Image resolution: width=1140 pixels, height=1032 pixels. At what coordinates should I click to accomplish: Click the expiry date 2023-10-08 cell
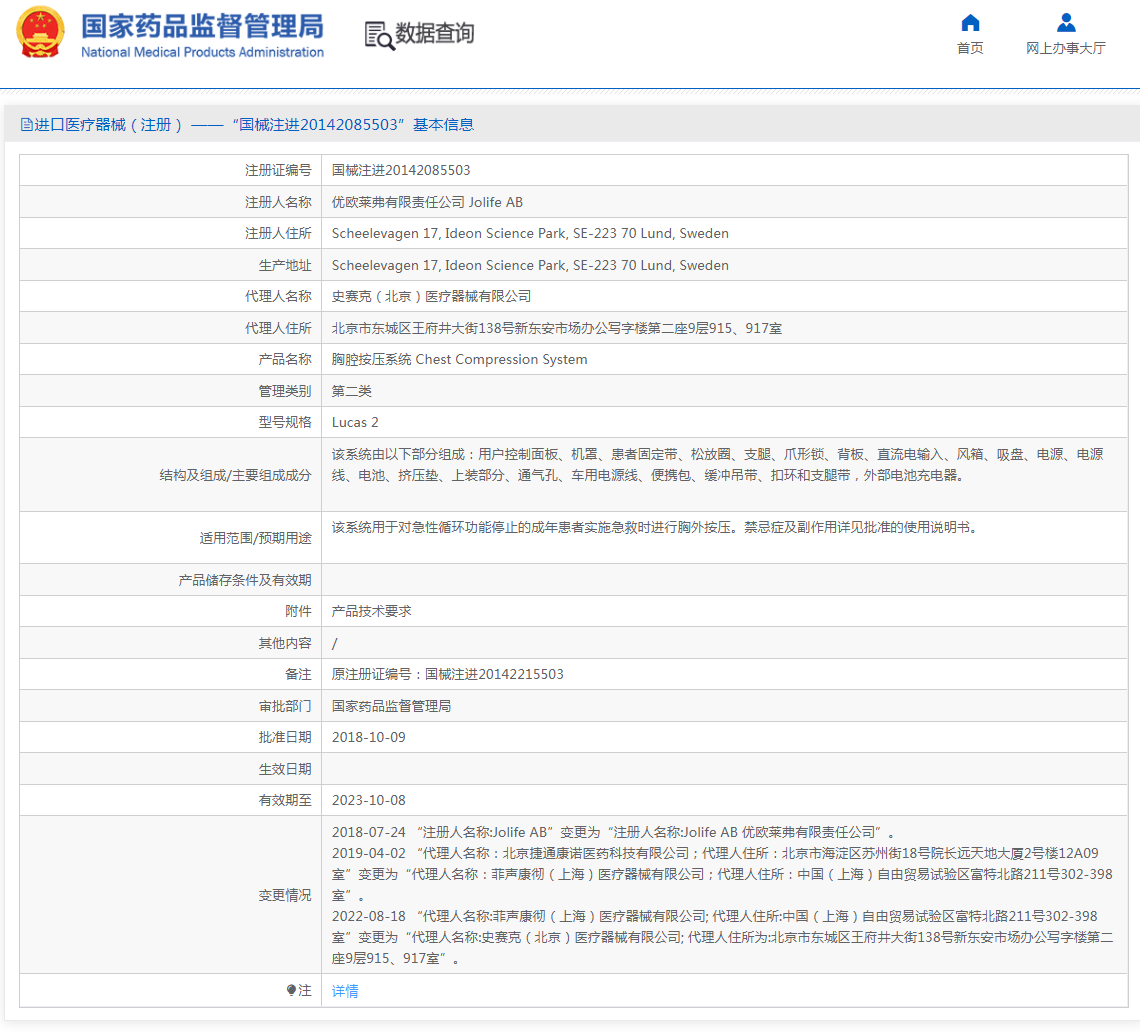(x=368, y=800)
